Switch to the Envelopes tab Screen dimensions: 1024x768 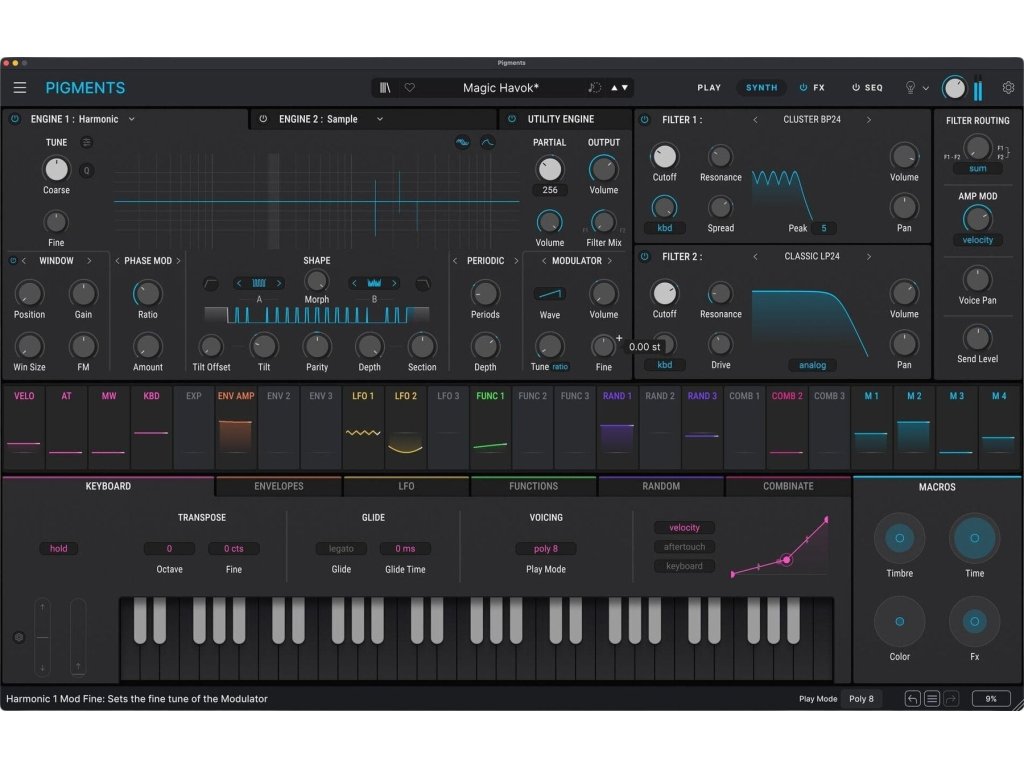pos(278,486)
